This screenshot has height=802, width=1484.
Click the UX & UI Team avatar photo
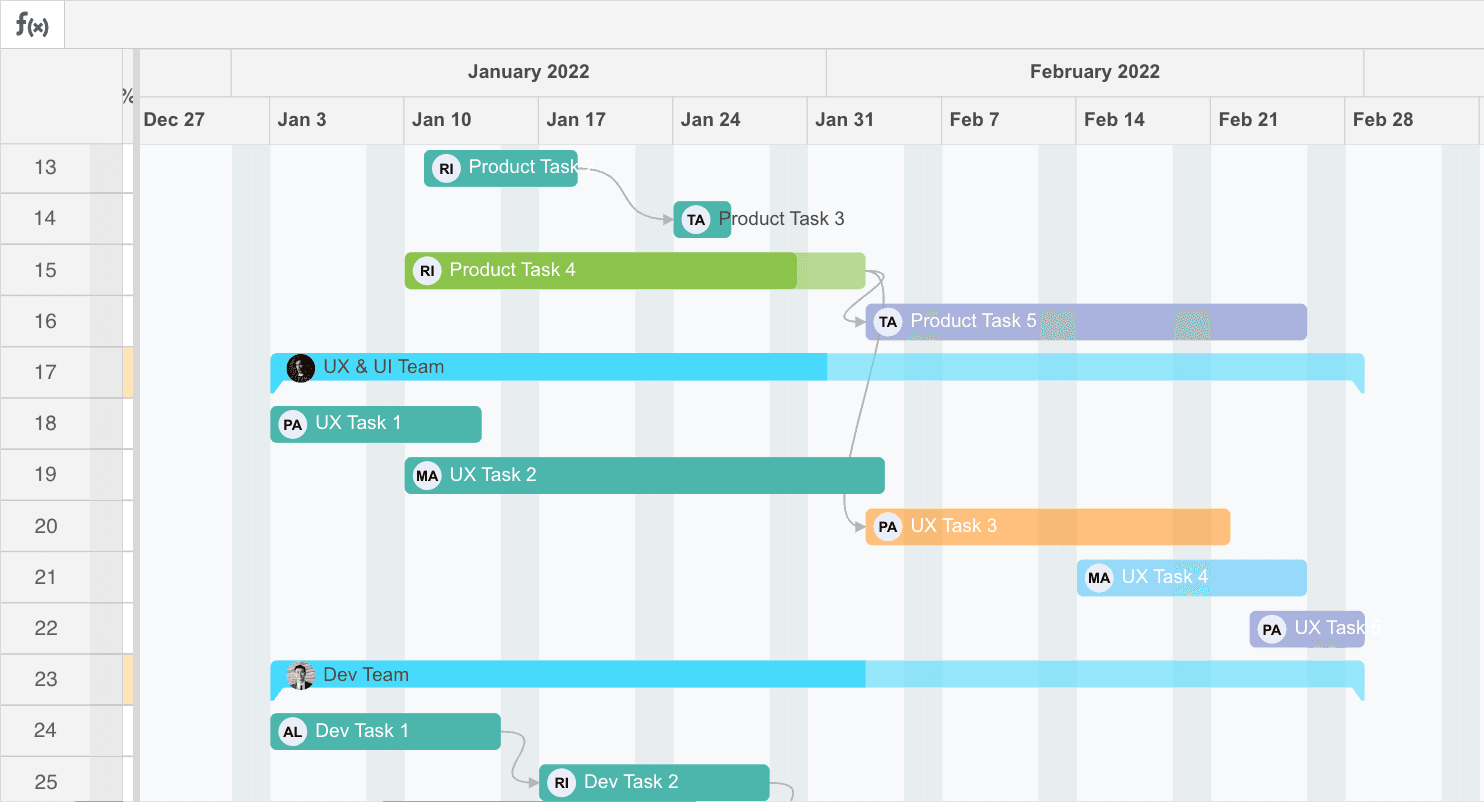(301, 368)
